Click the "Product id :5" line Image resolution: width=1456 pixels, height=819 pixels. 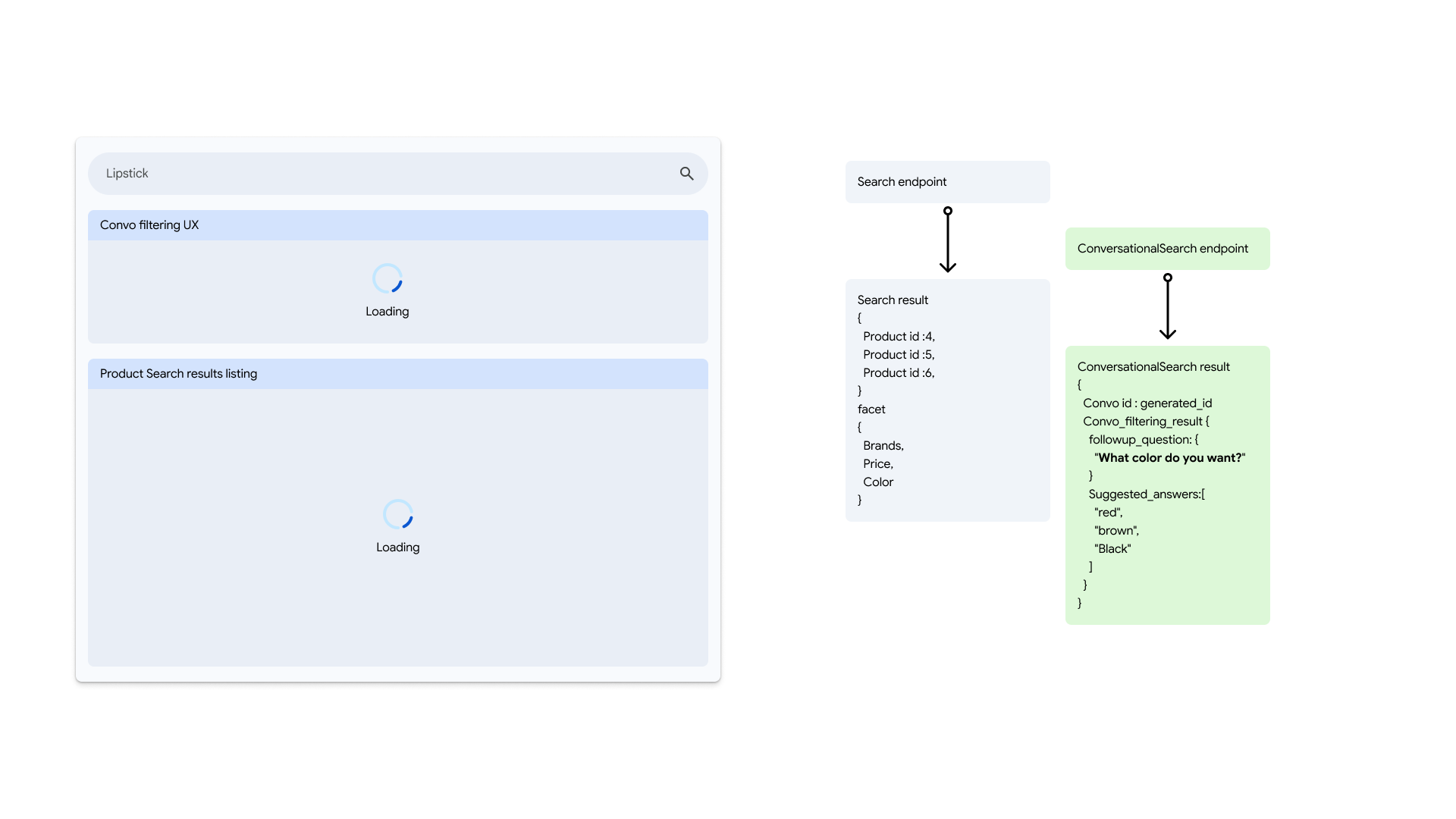[899, 355]
